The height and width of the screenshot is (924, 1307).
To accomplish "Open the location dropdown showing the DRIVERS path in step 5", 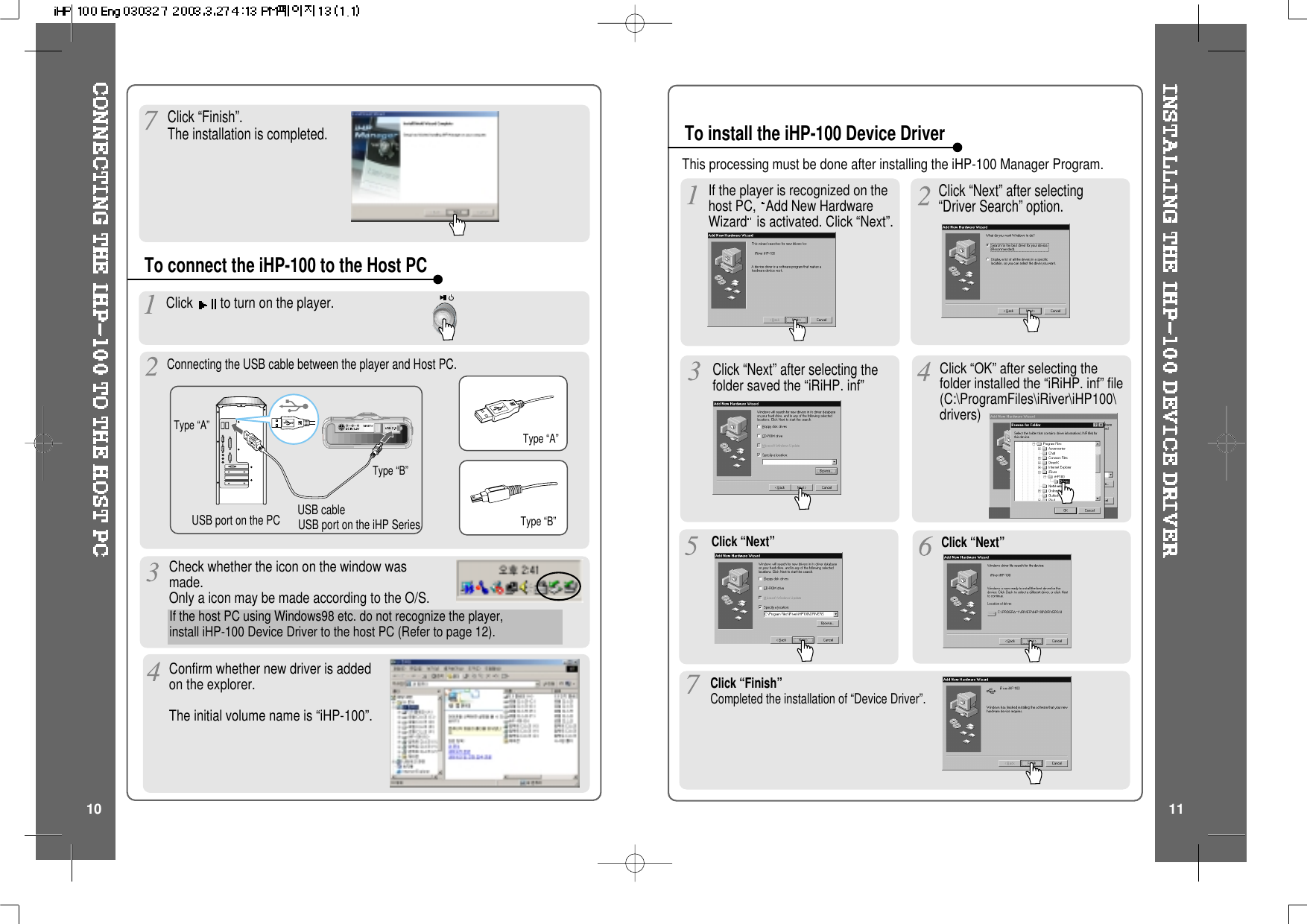I will [835, 614].
